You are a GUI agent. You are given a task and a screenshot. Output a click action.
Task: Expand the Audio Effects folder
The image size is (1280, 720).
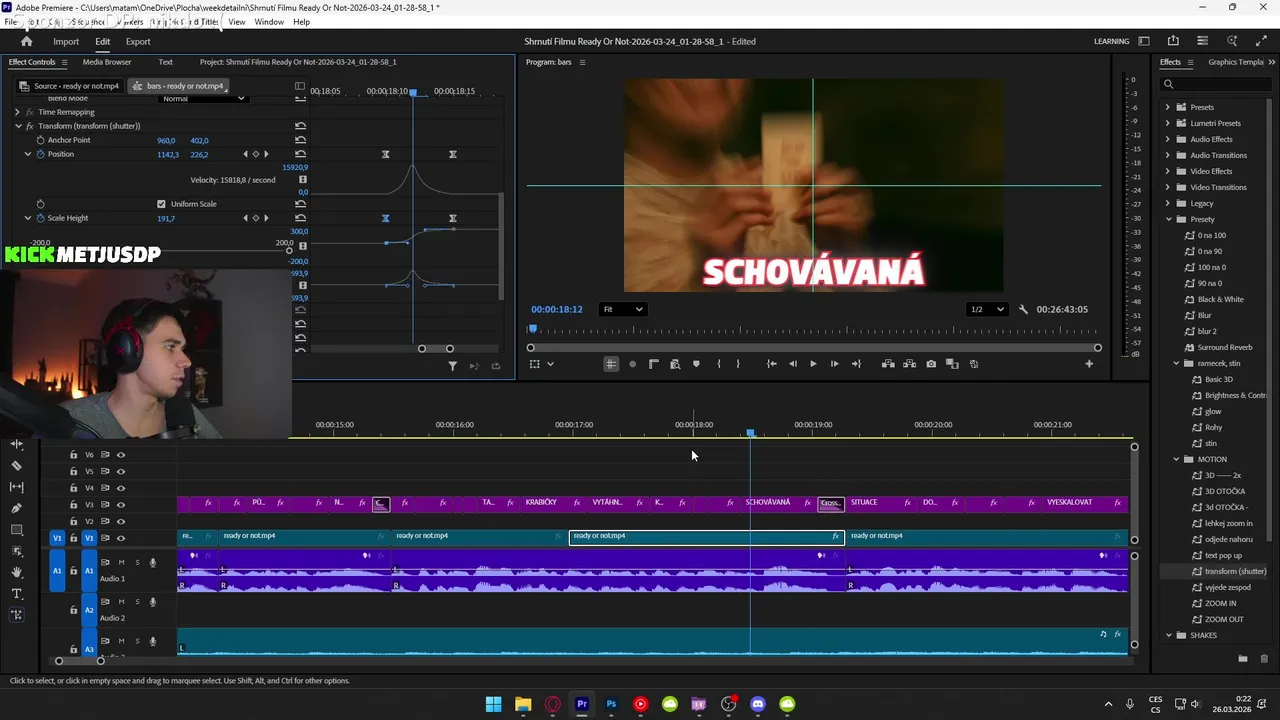(1167, 139)
